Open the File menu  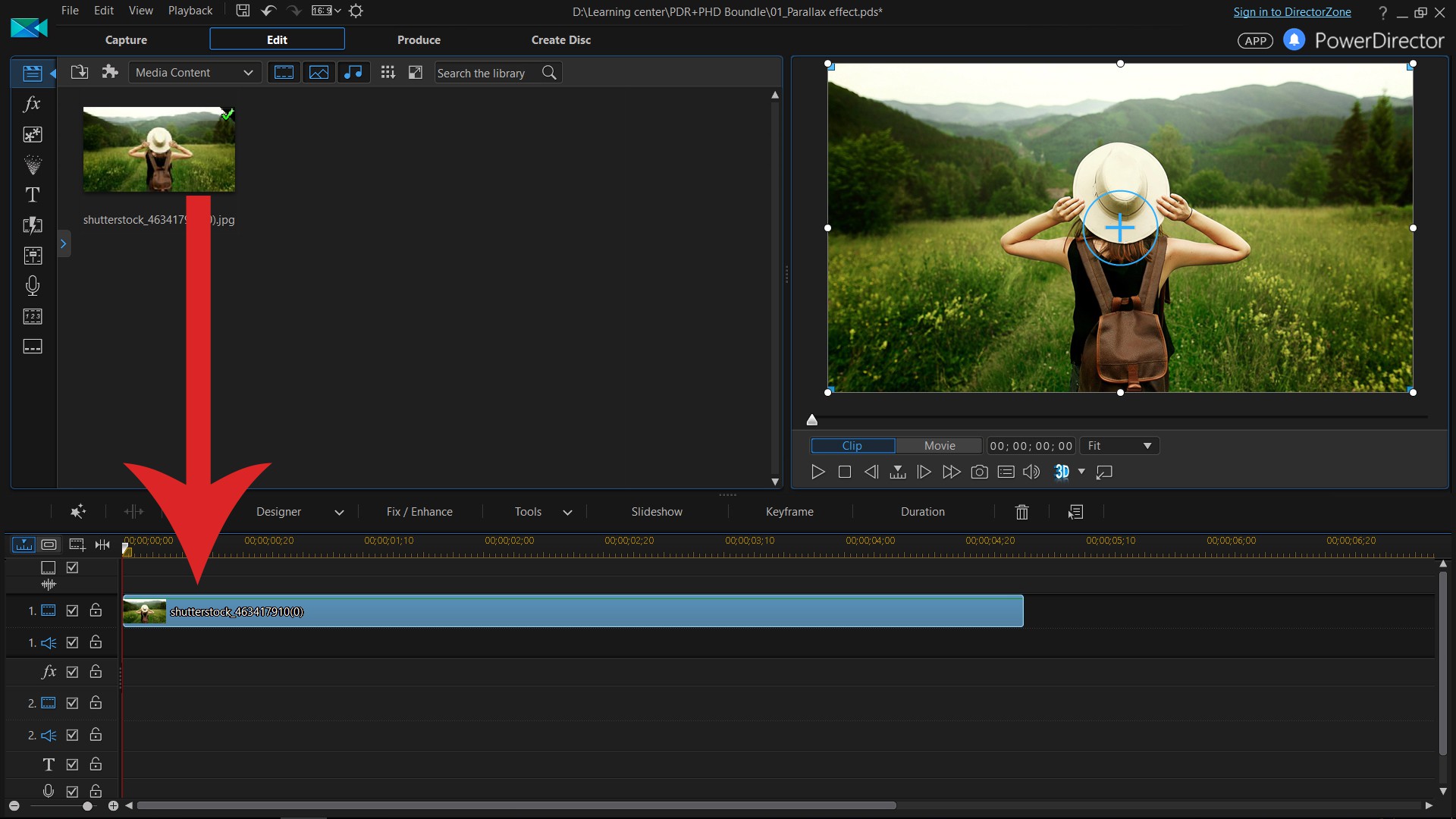coord(70,11)
